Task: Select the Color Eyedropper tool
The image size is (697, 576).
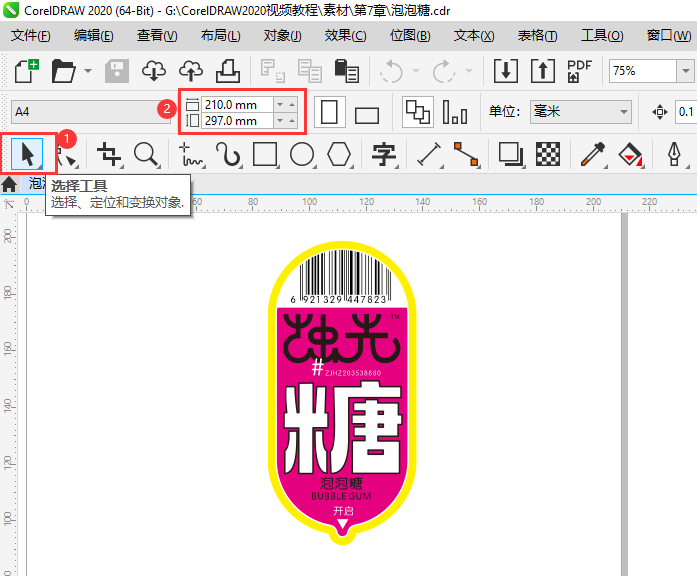Action: point(593,154)
